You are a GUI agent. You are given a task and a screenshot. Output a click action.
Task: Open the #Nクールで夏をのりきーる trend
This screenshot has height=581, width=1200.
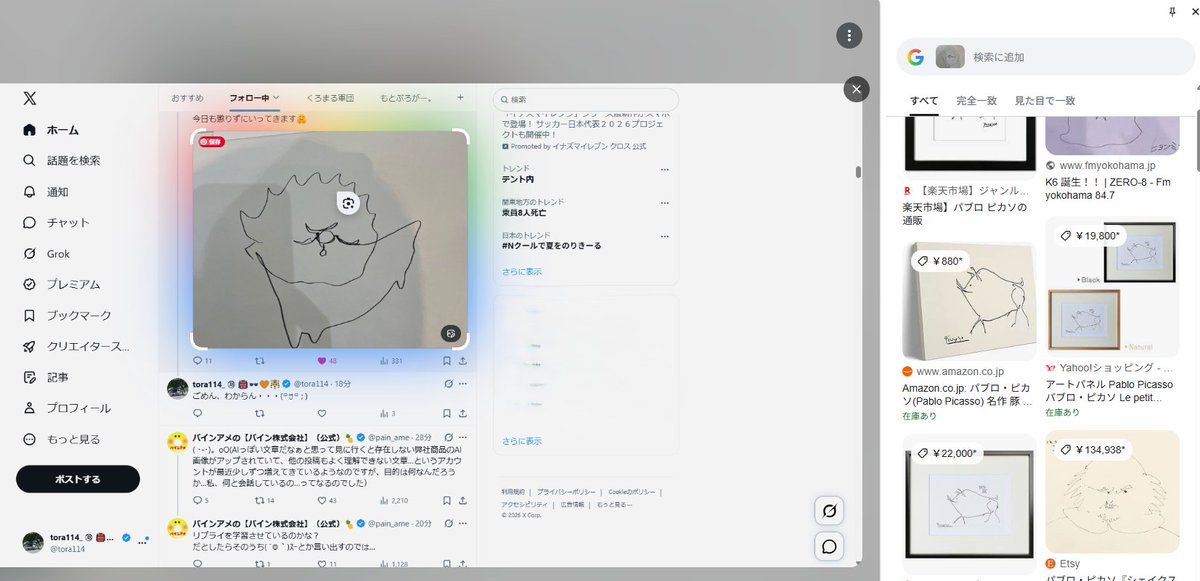[x=551, y=246]
